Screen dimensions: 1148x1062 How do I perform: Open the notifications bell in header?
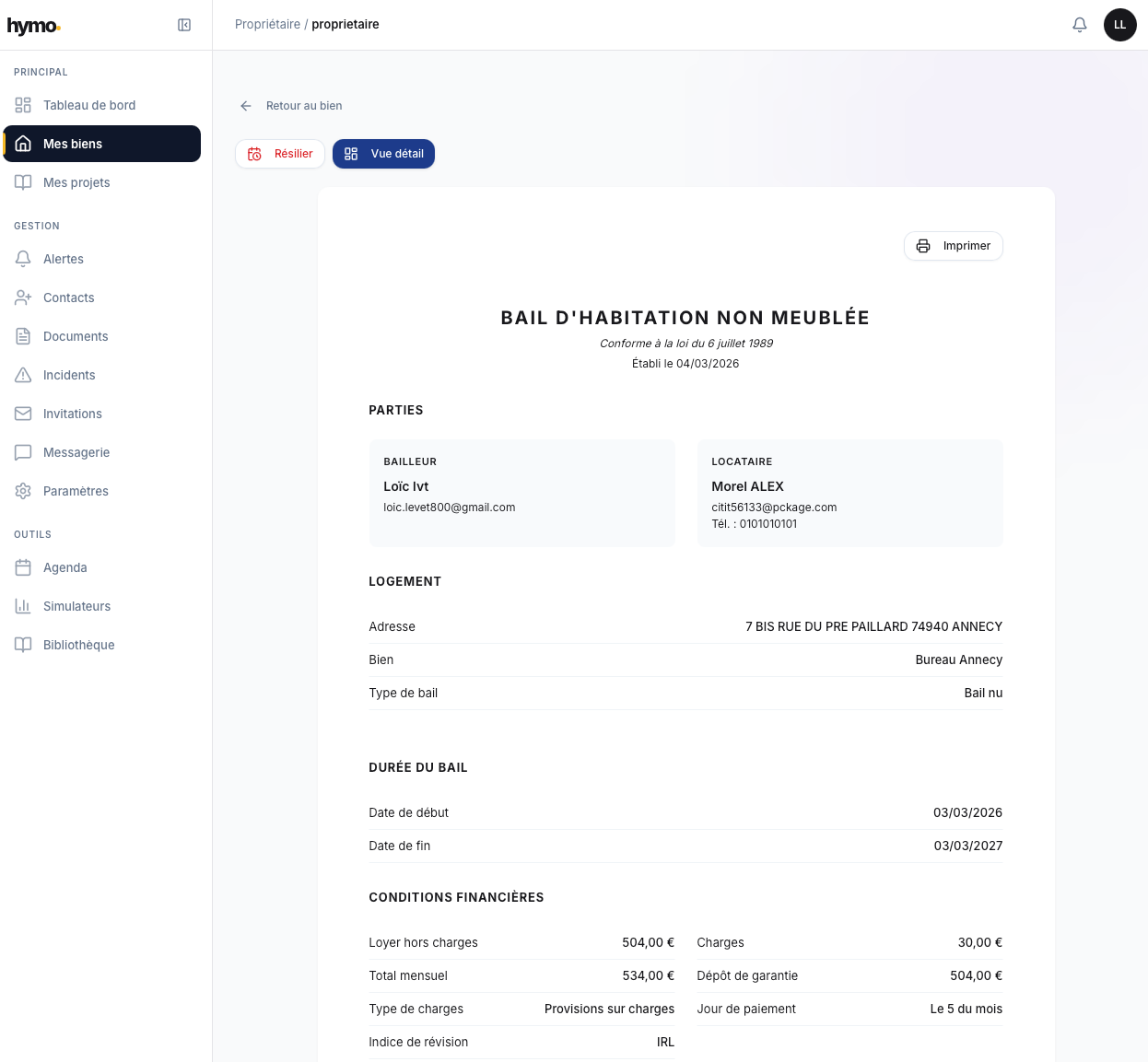coord(1080,25)
